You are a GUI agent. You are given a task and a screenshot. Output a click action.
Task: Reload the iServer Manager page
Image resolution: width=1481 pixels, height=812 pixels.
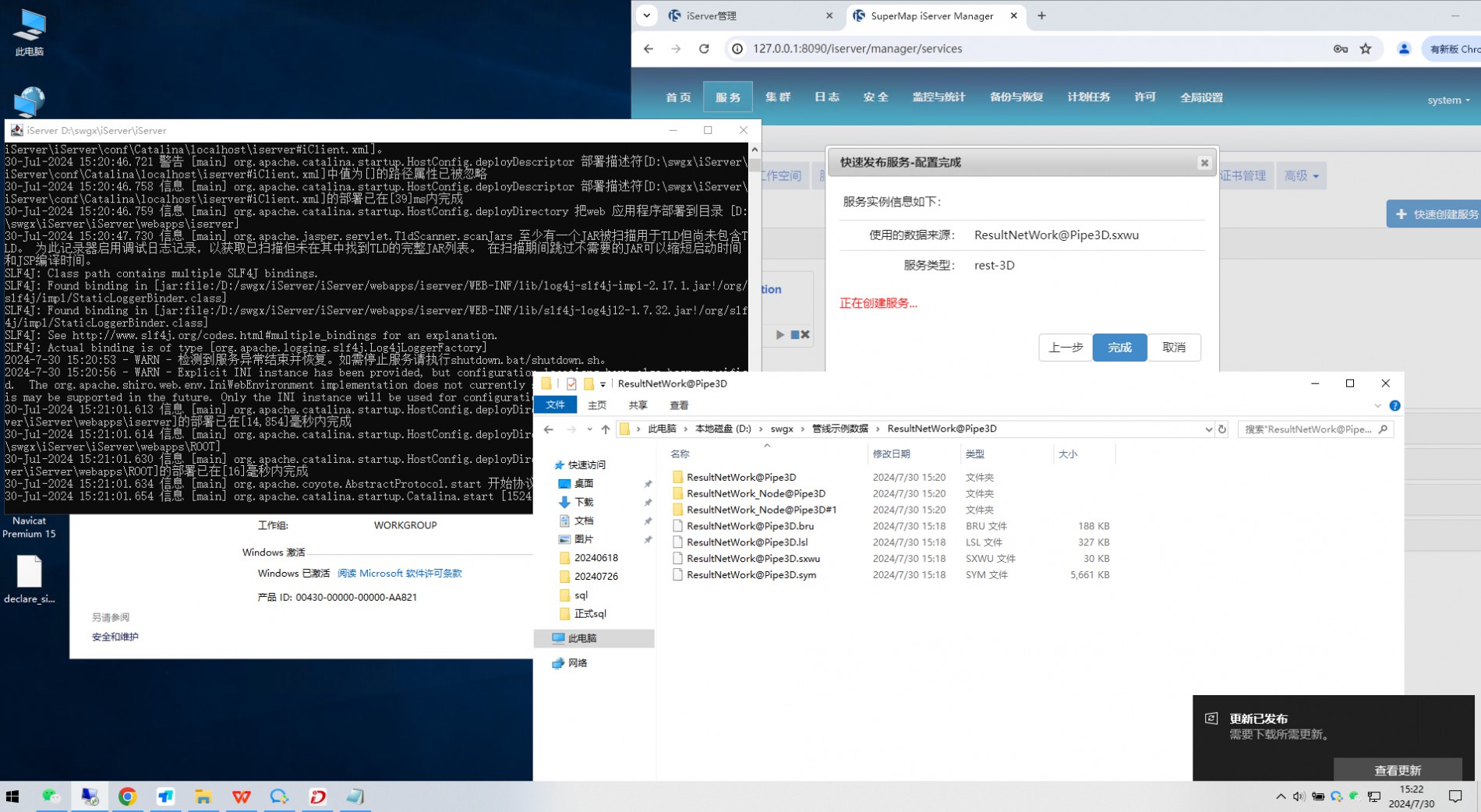[x=704, y=48]
